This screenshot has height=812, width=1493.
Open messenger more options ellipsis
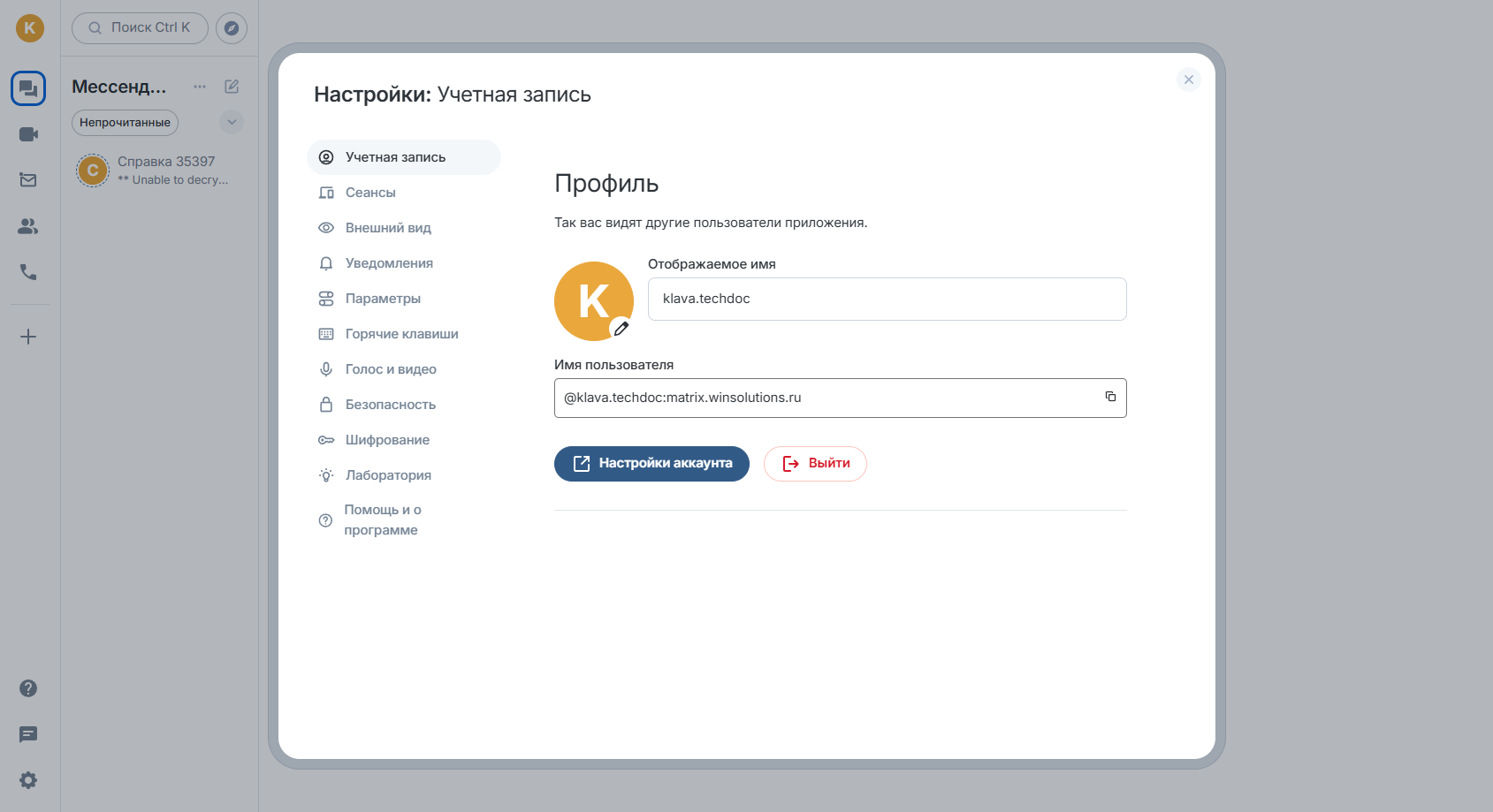click(200, 87)
